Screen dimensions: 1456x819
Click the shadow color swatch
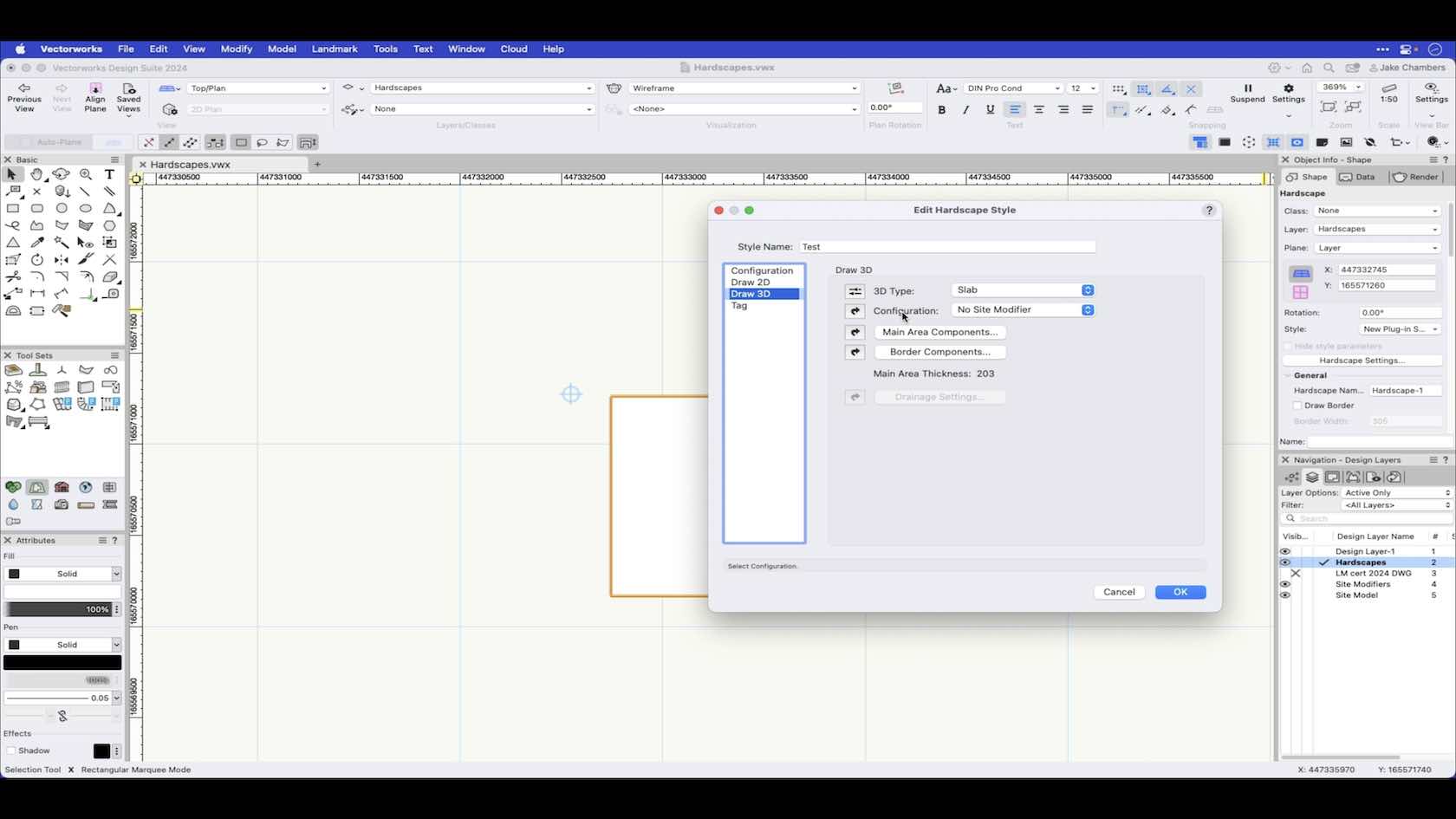click(x=101, y=751)
